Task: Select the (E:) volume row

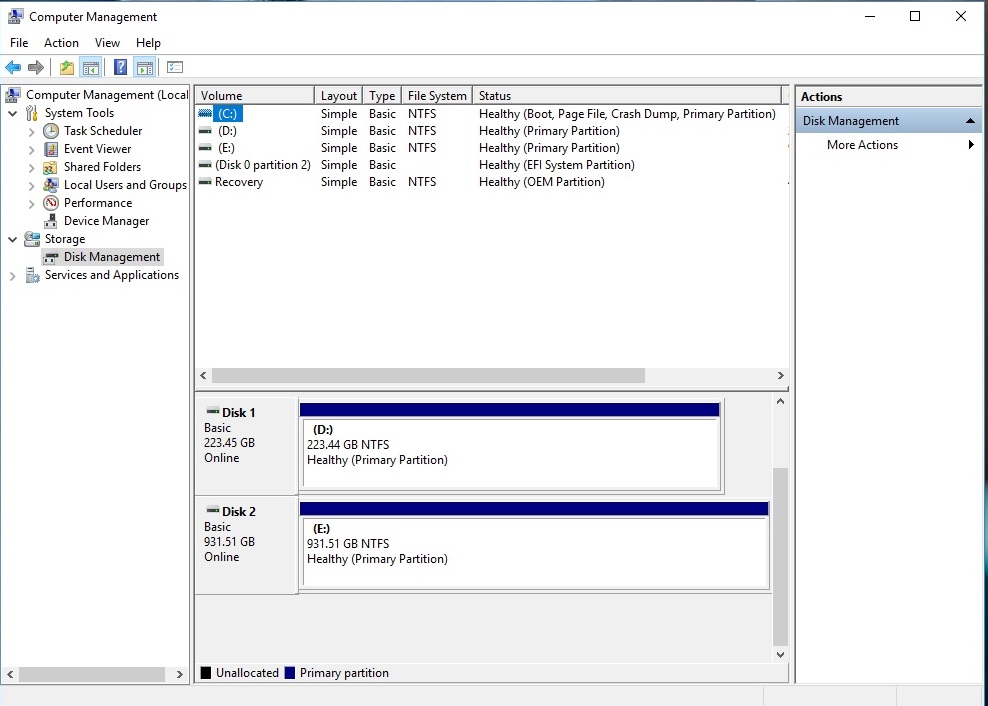Action: click(491, 148)
